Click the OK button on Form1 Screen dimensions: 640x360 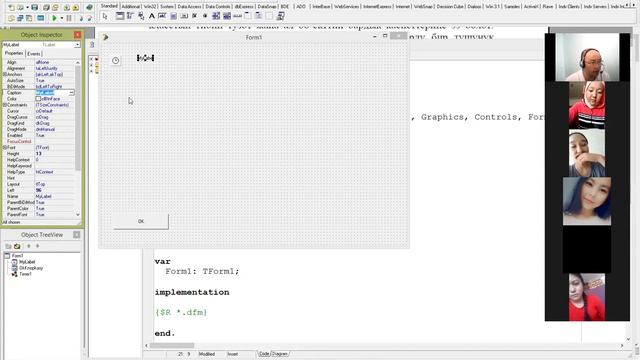click(x=141, y=221)
